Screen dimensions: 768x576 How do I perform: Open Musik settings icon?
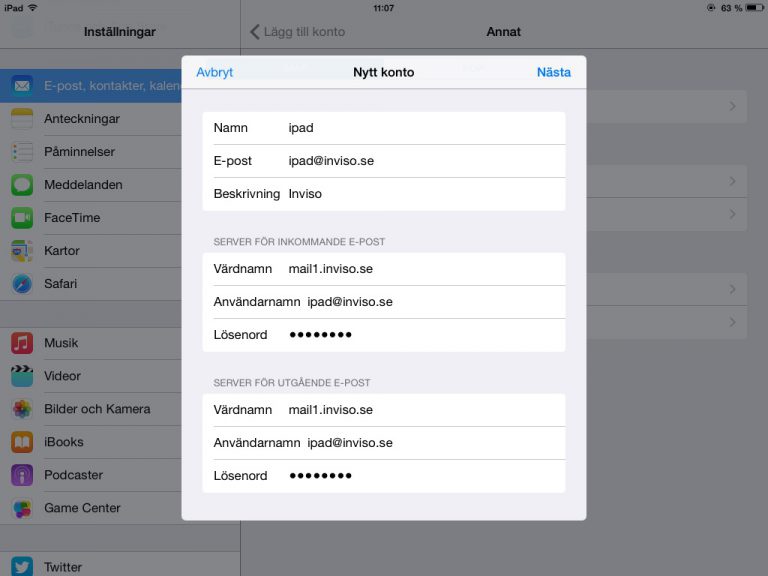(22, 343)
